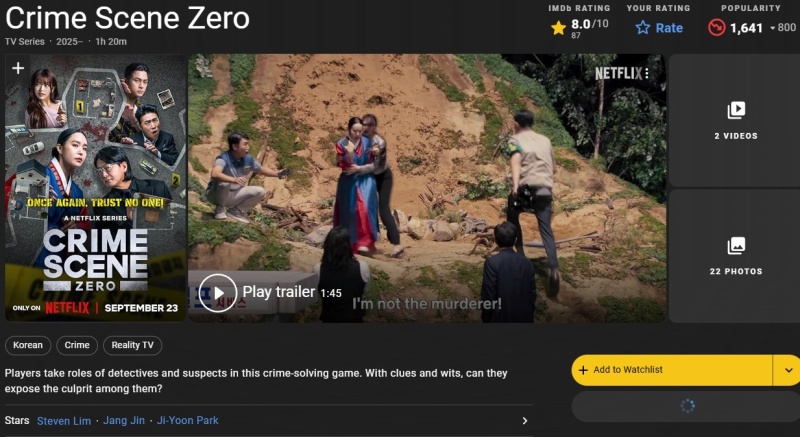Screen dimensions: 800x437
Task: Expand the Stars row chevron
Action: 525,421
